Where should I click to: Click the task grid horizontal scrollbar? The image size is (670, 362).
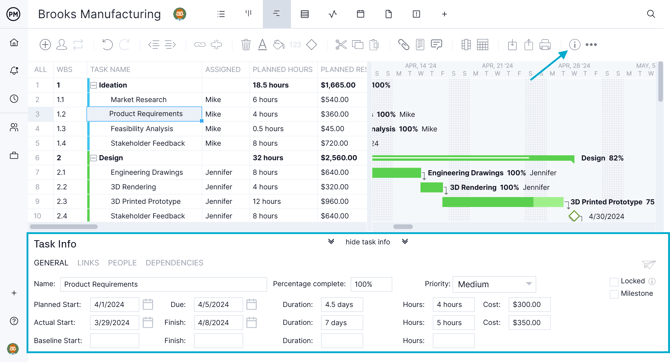[64, 227]
